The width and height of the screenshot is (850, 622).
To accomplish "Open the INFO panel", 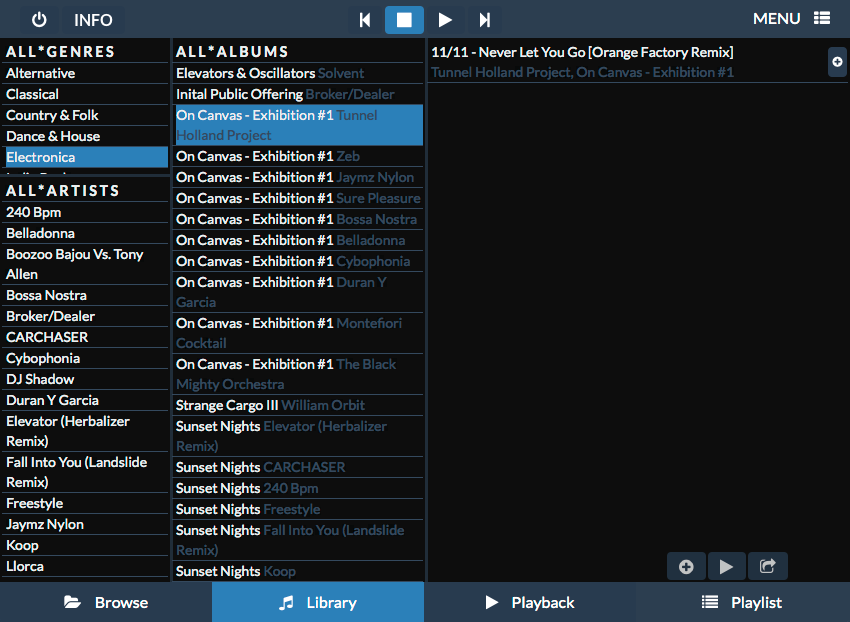I will click(93, 20).
